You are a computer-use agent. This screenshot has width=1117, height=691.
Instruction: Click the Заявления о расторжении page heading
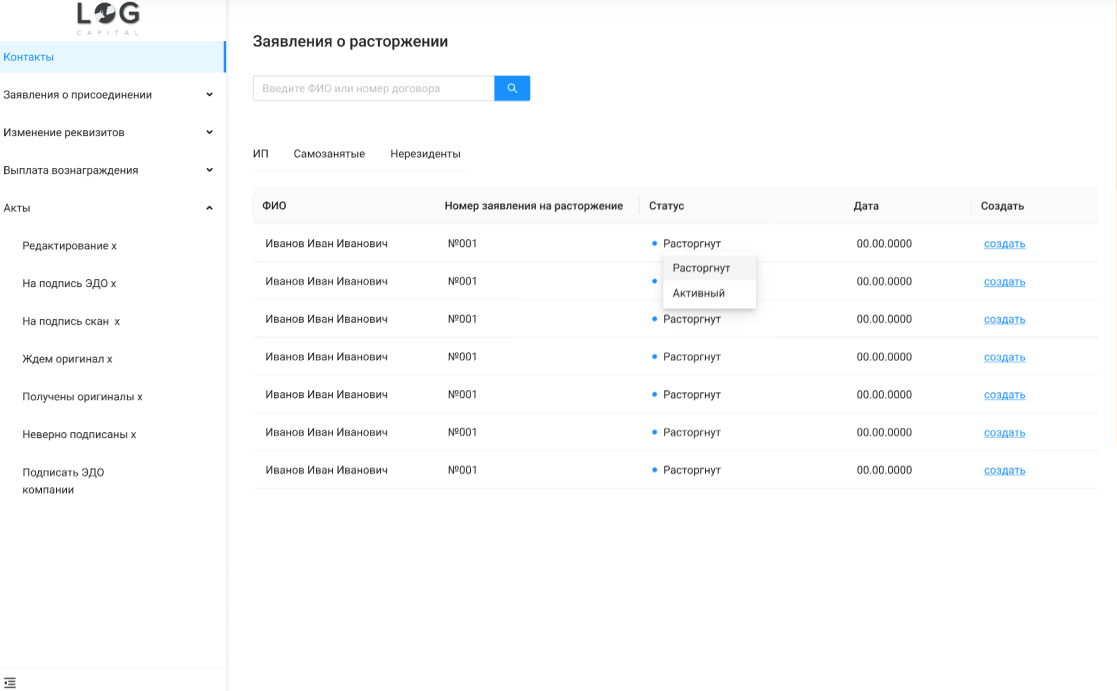tap(350, 41)
